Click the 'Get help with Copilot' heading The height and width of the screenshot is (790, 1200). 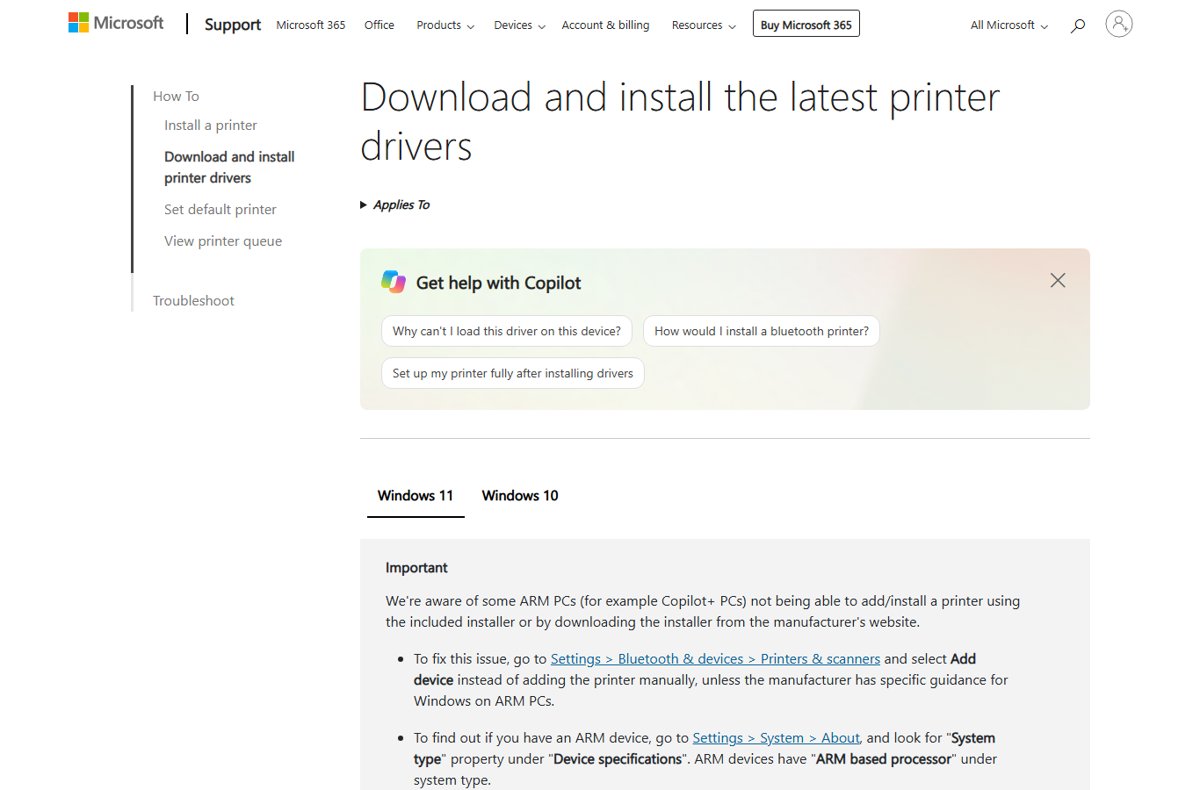click(x=498, y=283)
